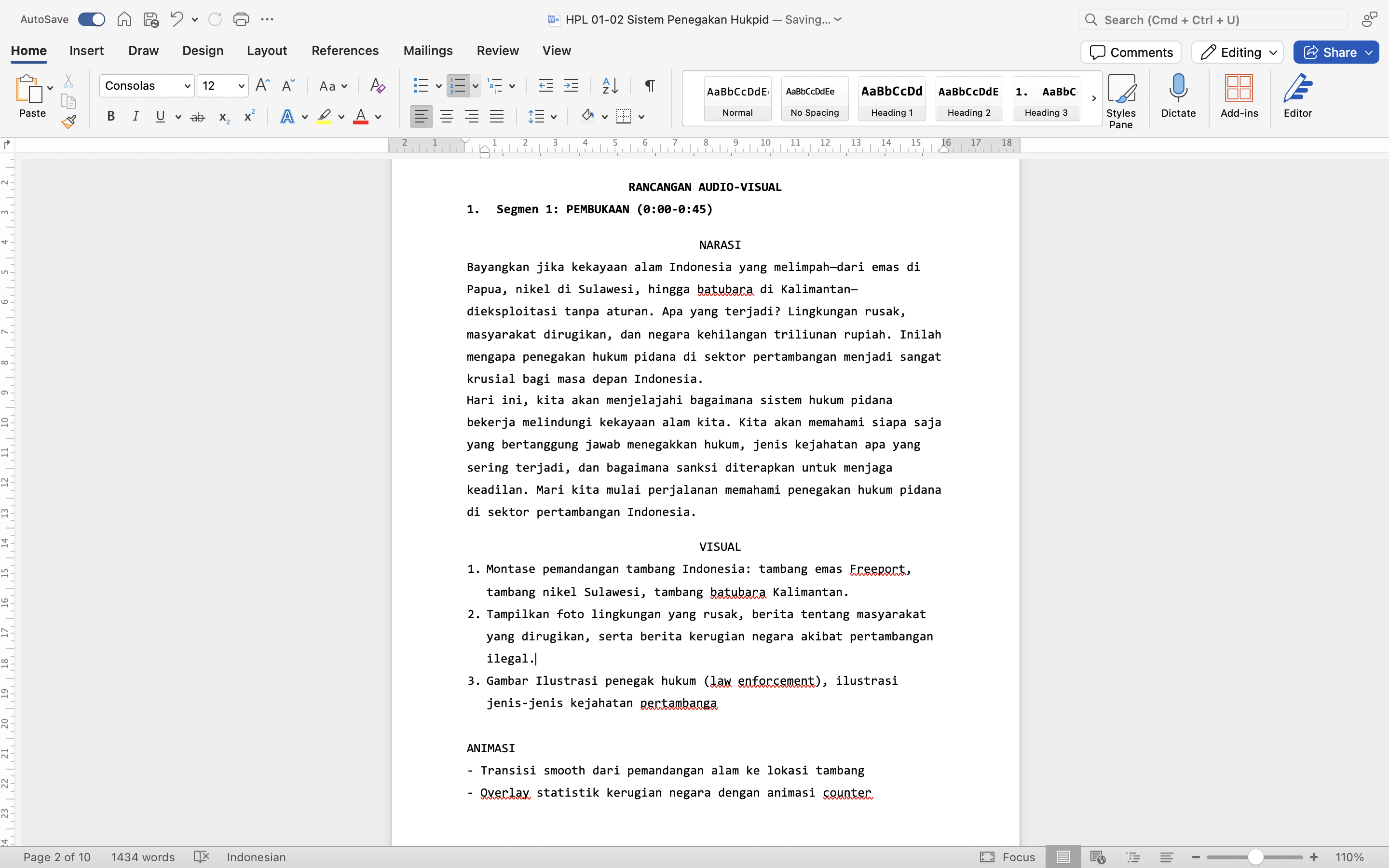Toggle the AutoSave switch

[92, 19]
